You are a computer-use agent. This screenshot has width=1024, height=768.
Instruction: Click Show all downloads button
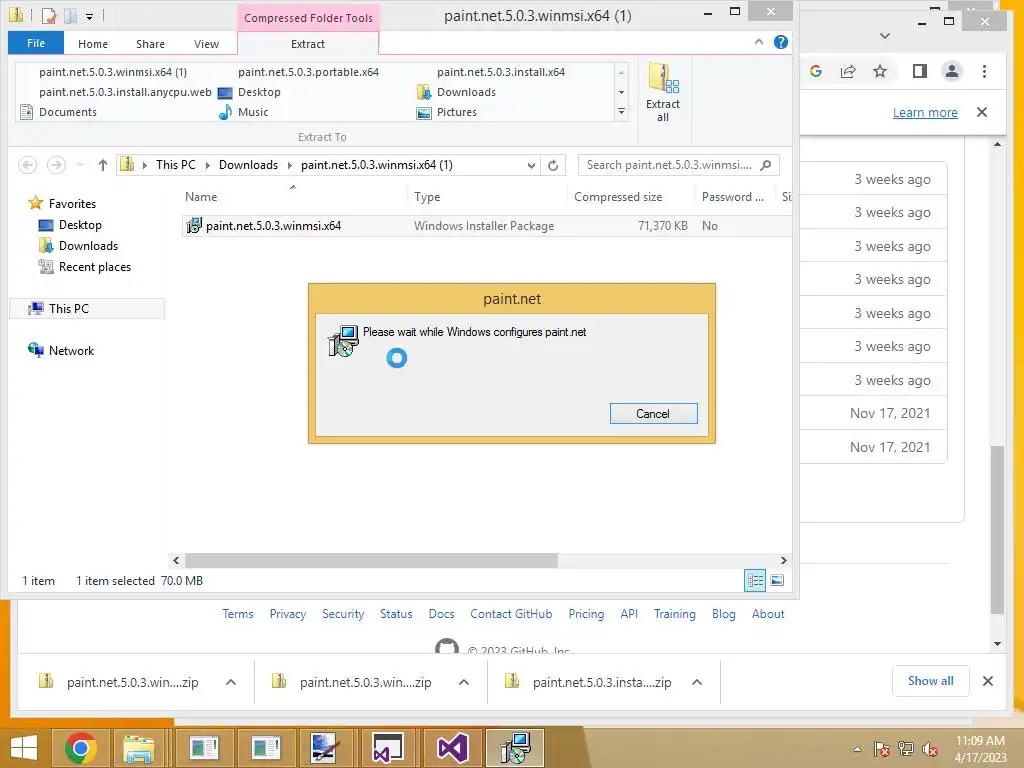pos(931,681)
